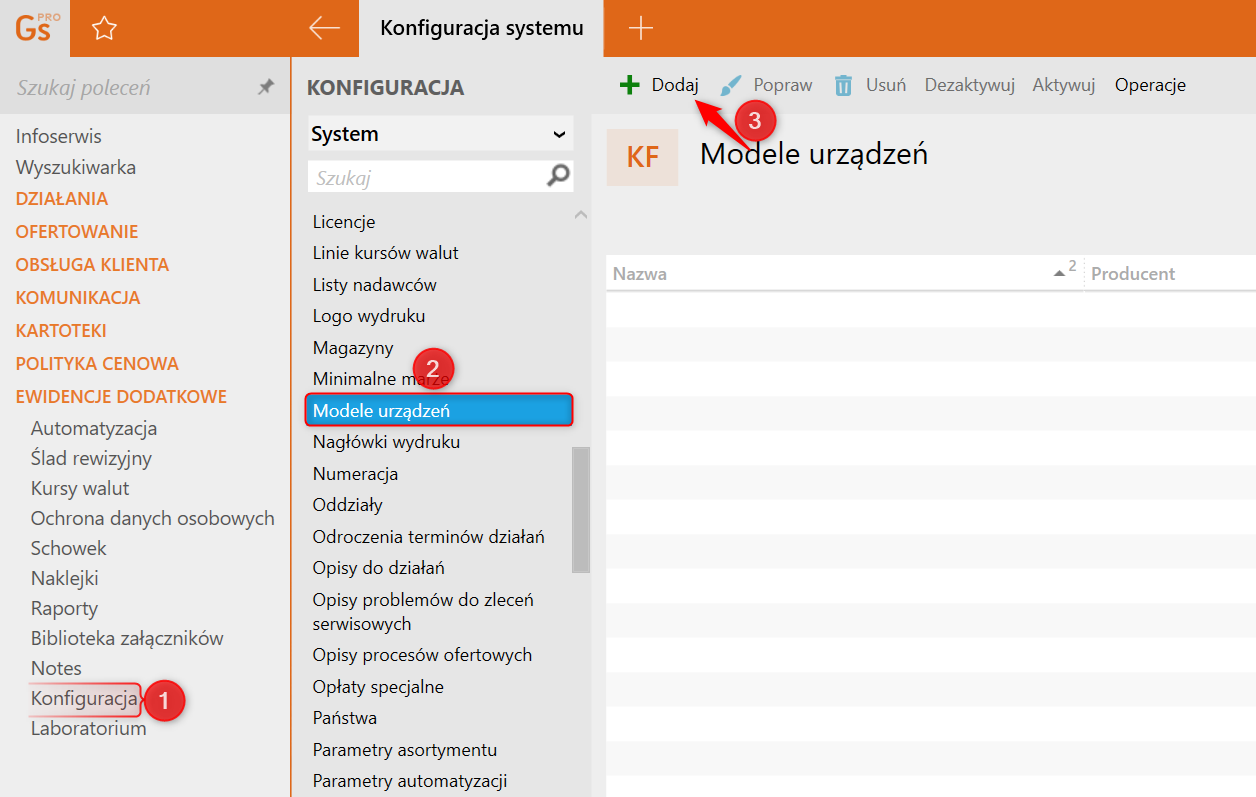Open Wyszukiwarka in sidebar

[x=76, y=167]
